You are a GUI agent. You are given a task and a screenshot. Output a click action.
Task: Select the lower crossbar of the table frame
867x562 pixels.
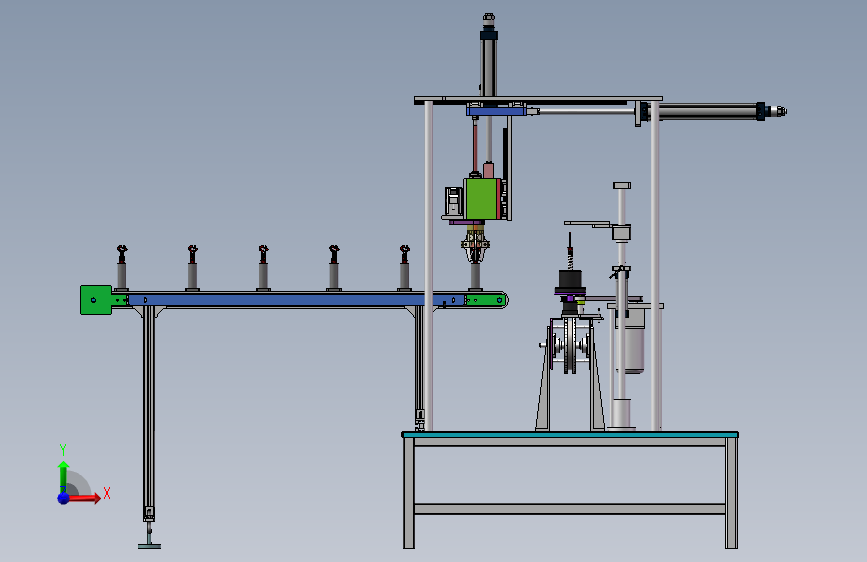point(570,509)
